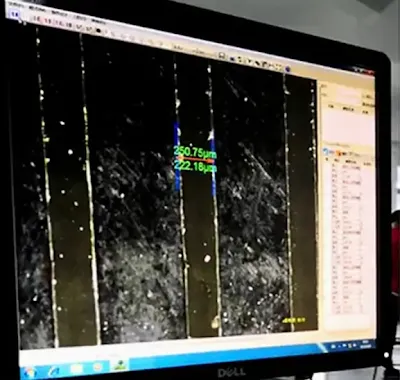The width and height of the screenshot is (400, 380).
Task: Click the black circle tool in toolbar
Action: tap(98, 30)
